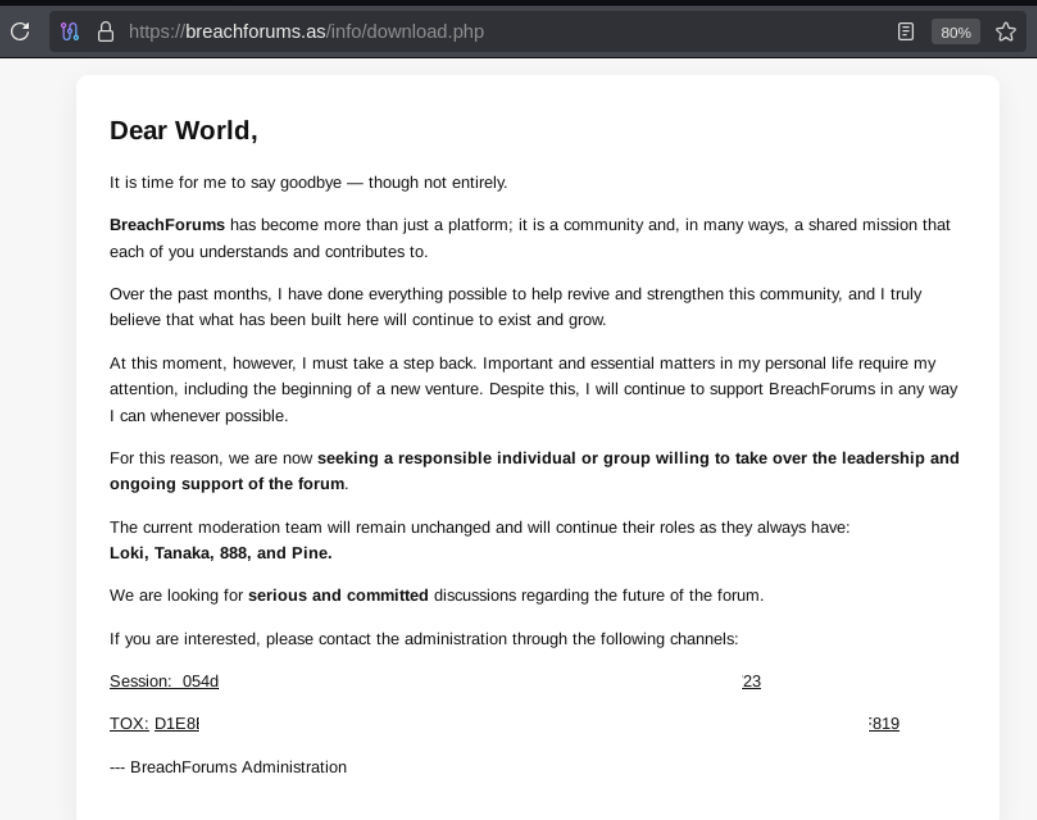This screenshot has height=820, width=1037.
Task: Click the BreachForums Administration signature line
Action: click(228, 767)
